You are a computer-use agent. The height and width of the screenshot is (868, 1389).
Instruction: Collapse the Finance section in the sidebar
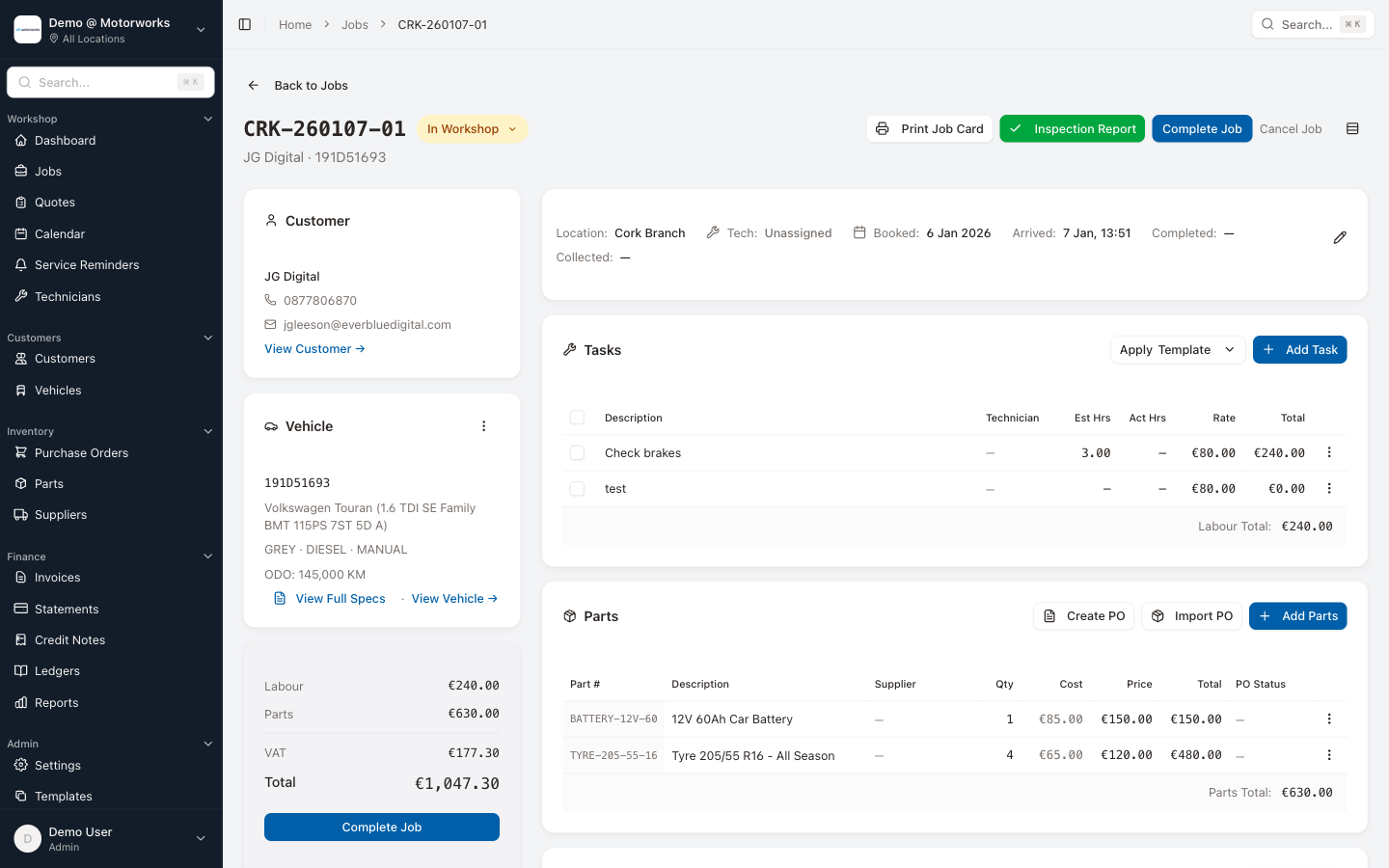coord(207,556)
